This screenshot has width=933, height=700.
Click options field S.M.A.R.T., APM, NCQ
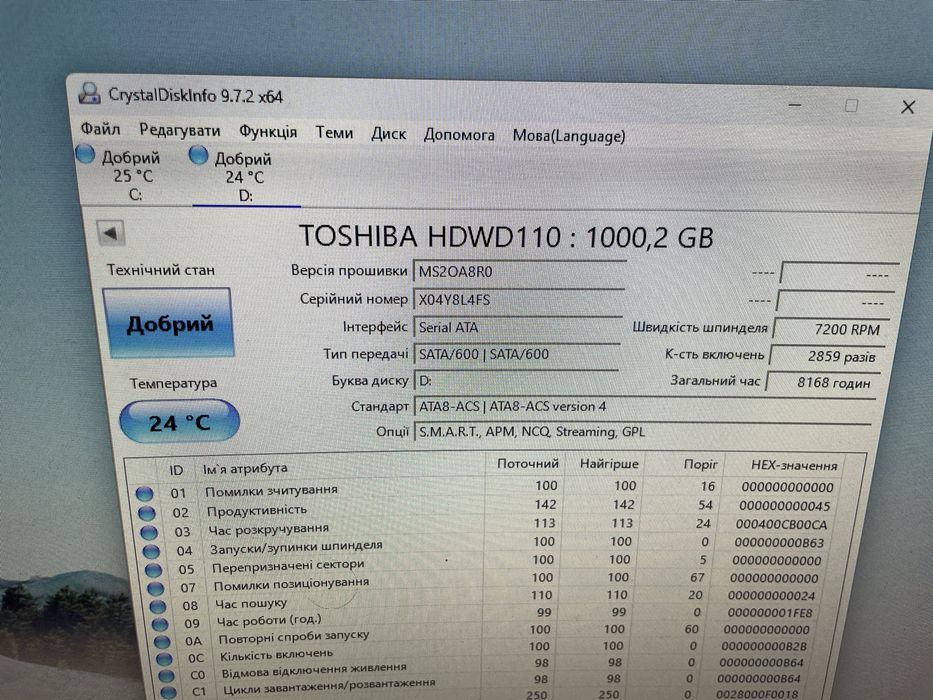point(643,432)
